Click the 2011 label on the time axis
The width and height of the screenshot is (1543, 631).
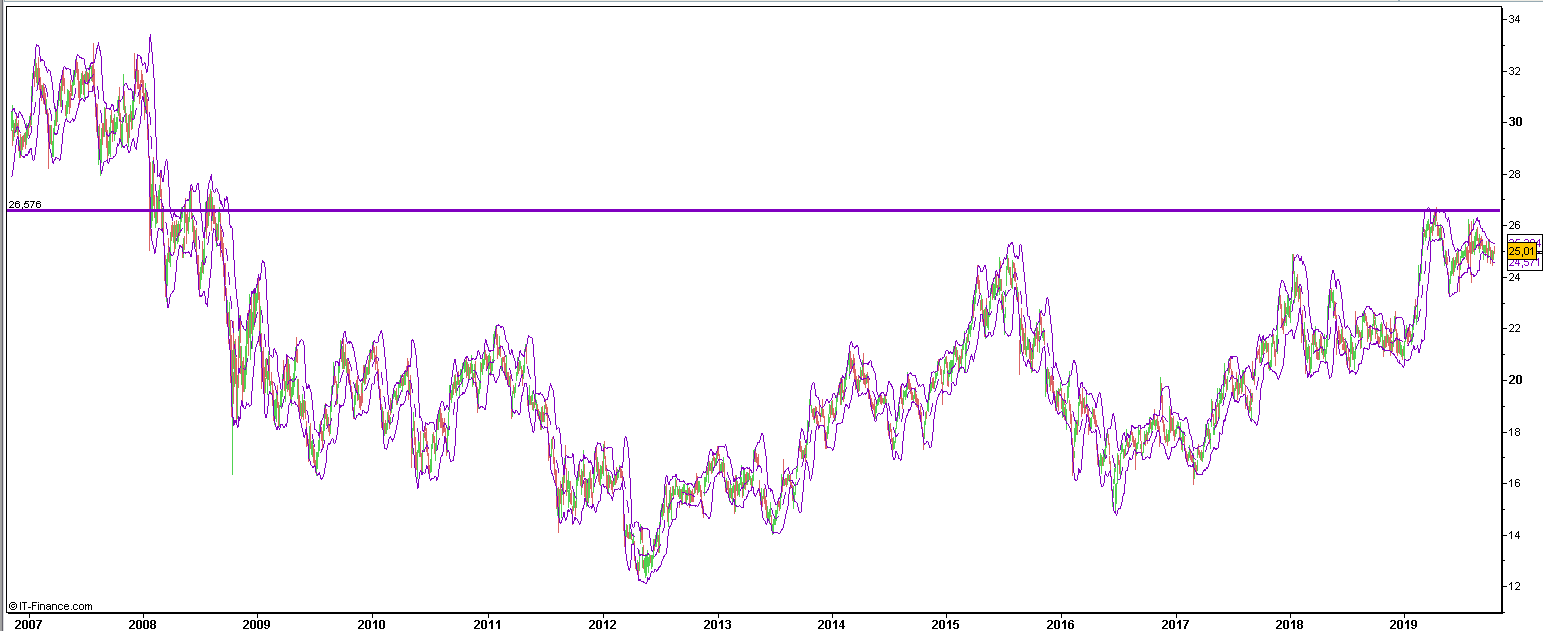[x=487, y=623]
